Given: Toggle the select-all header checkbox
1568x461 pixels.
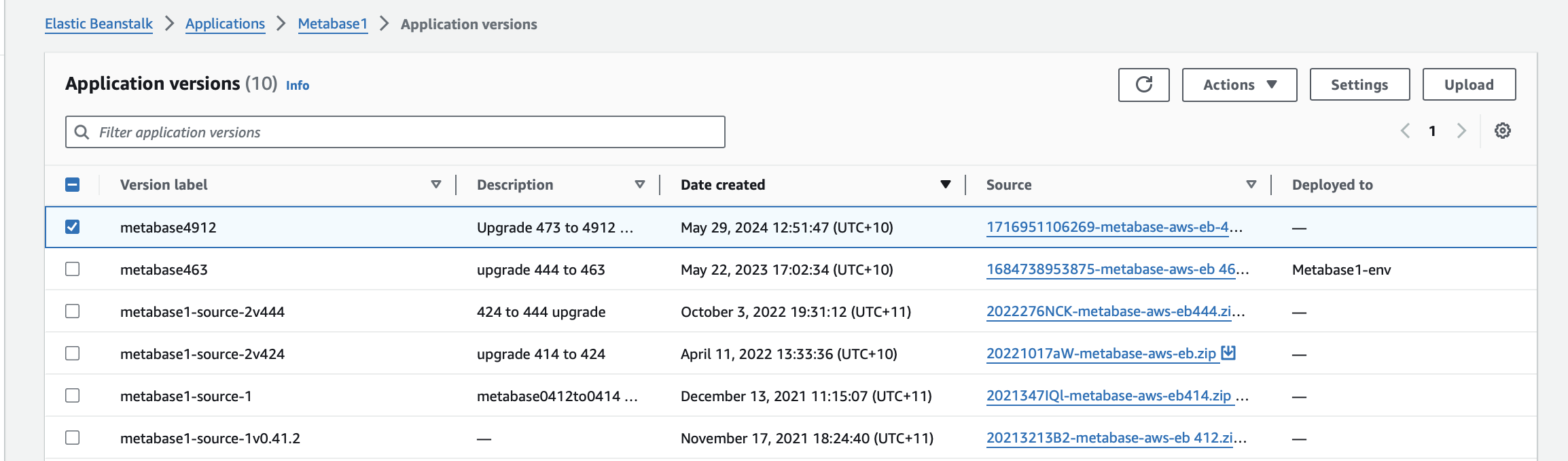Looking at the screenshot, I should [x=73, y=184].
